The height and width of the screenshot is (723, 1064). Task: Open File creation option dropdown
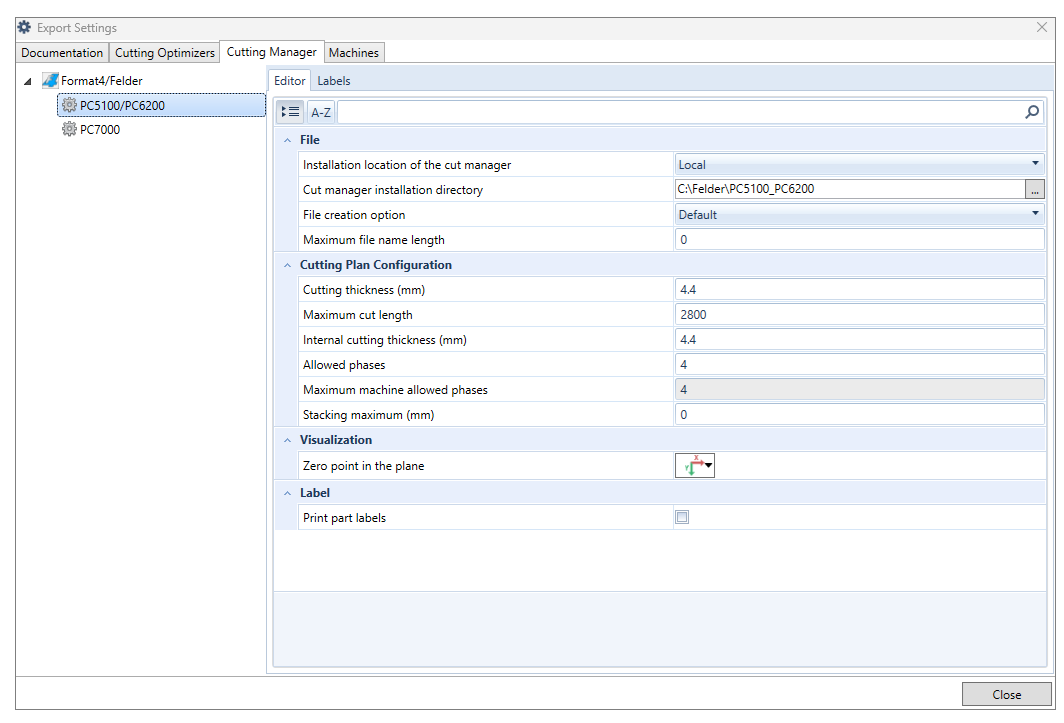(x=859, y=215)
